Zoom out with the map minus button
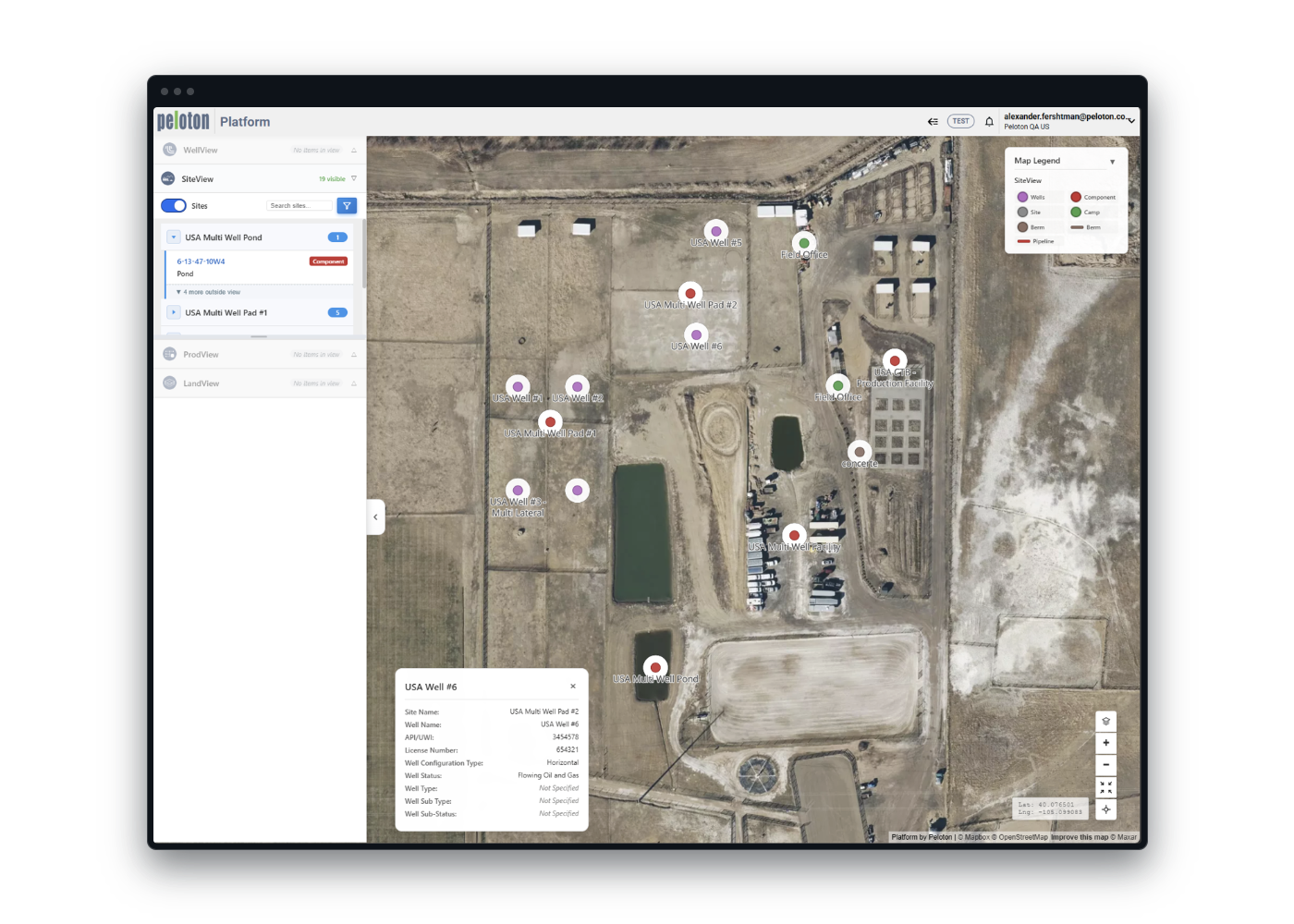This screenshot has height=924, width=1294. 1105,765
